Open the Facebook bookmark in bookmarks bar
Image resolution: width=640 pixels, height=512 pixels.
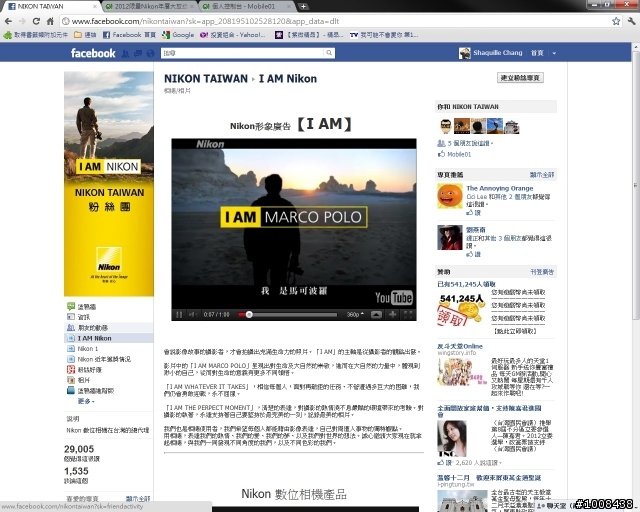pos(129,35)
